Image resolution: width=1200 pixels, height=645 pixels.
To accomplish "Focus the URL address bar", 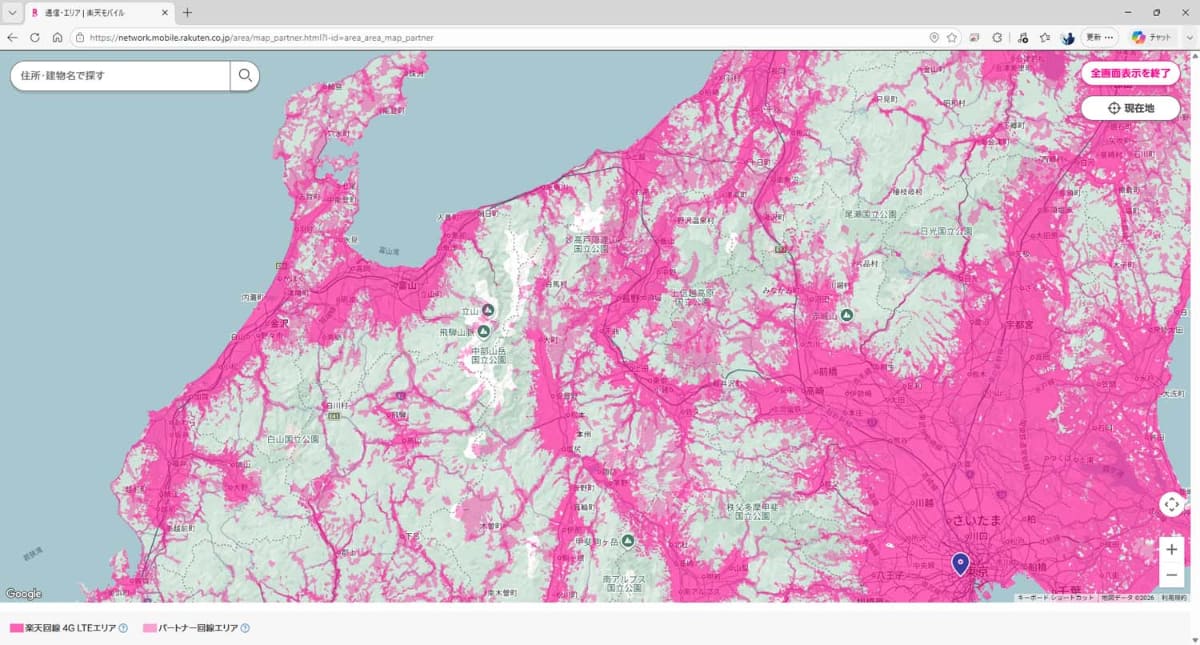I will click(500, 37).
